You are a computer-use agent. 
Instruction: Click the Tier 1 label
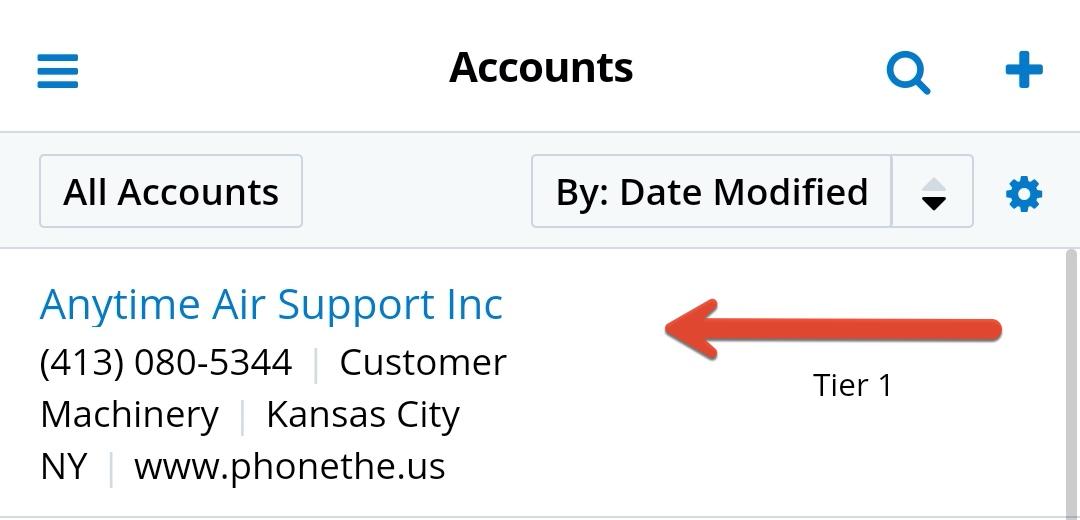click(852, 385)
